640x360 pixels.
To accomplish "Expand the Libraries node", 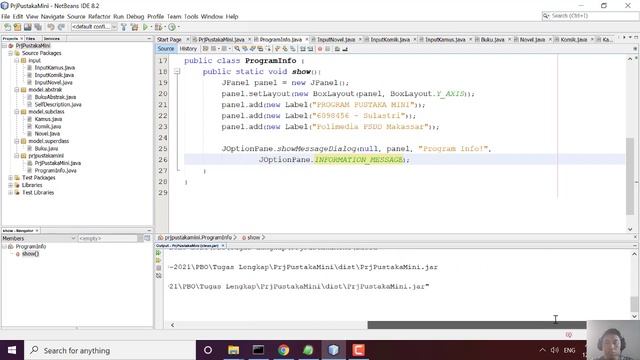I will tap(11, 185).
